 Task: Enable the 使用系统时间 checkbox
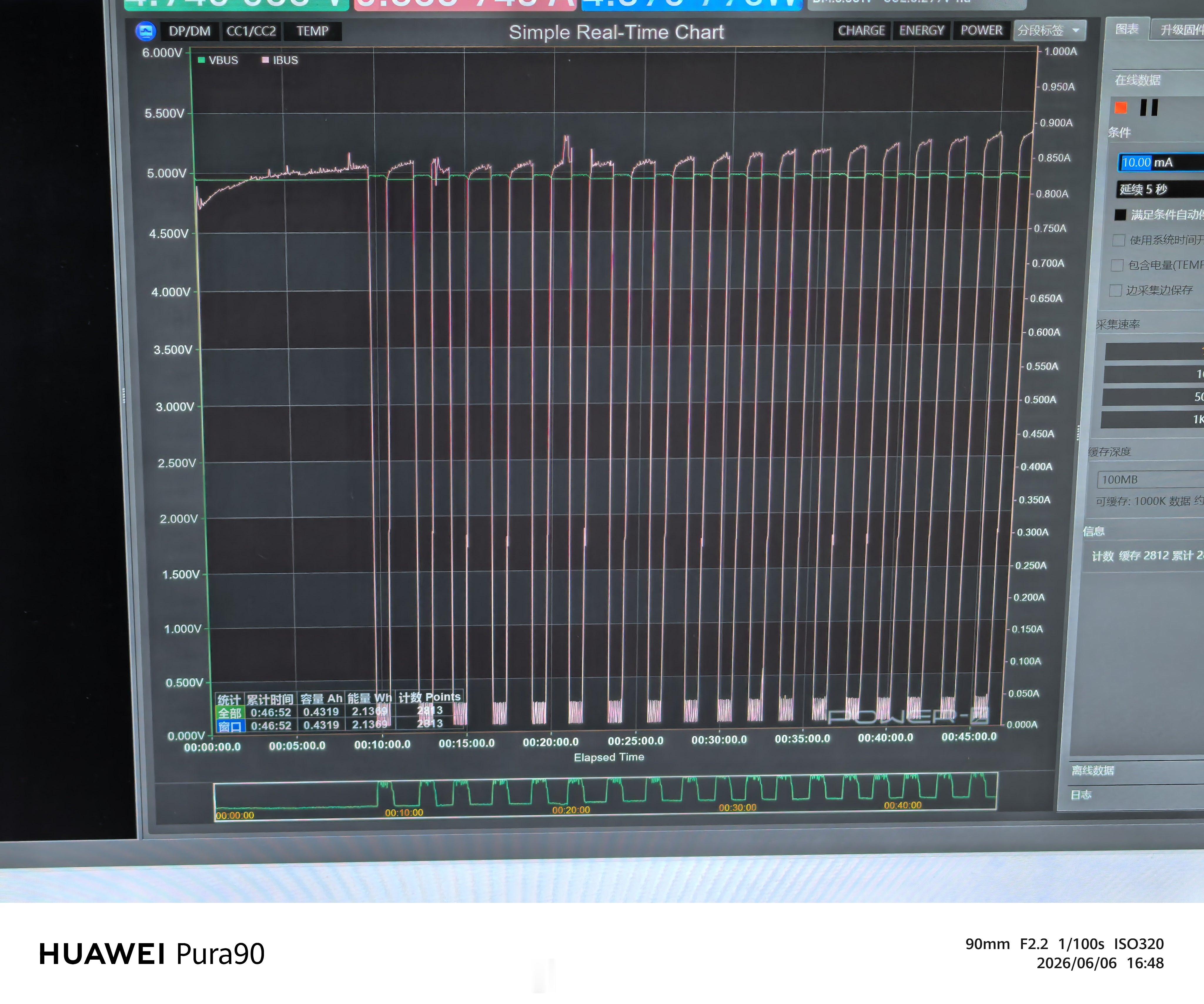[1118, 240]
